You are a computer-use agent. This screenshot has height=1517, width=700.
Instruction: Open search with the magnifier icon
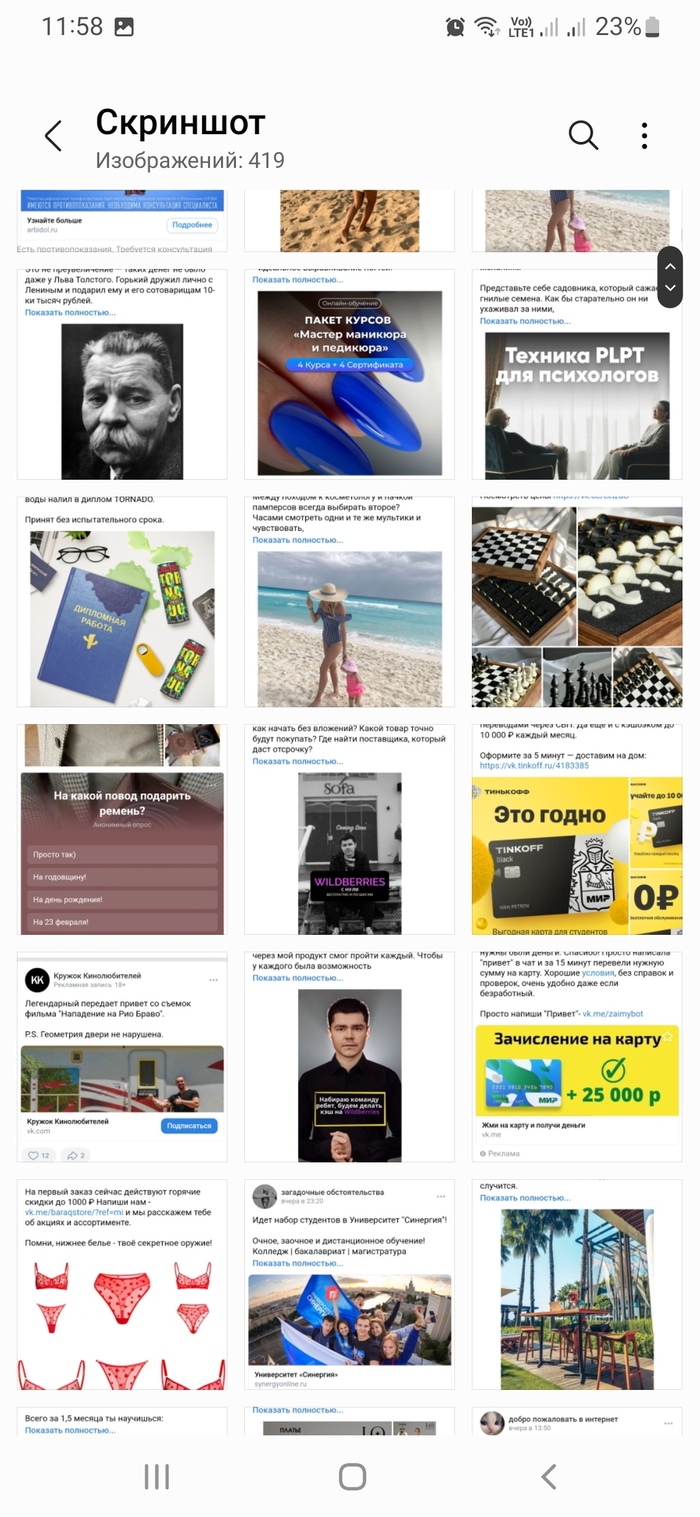pyautogui.click(x=583, y=135)
